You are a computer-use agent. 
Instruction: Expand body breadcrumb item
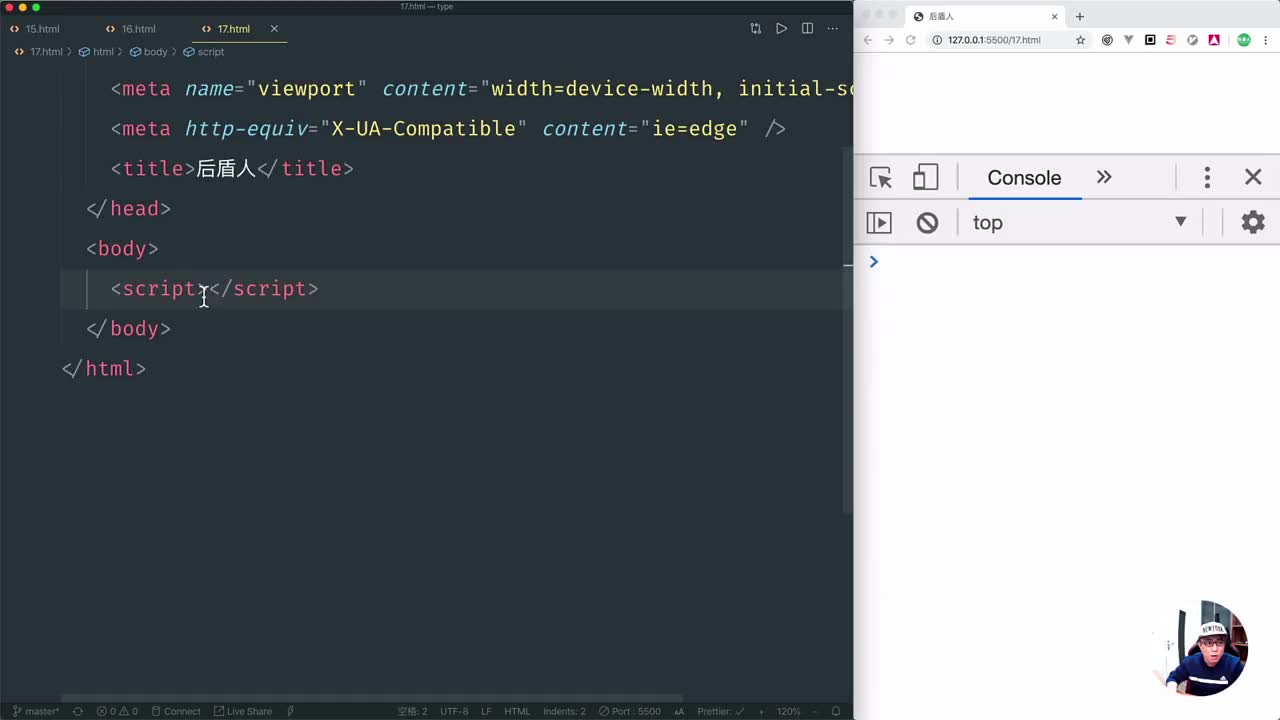point(148,52)
